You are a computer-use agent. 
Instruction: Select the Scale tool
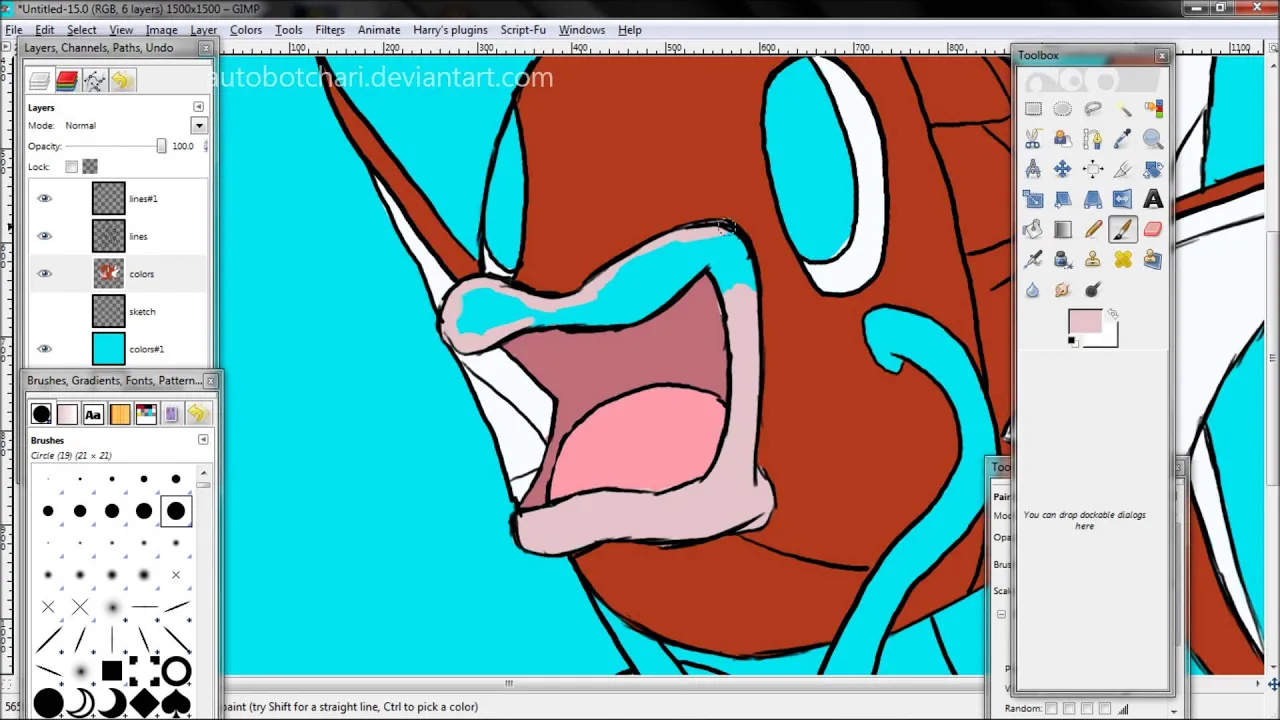click(x=1033, y=199)
